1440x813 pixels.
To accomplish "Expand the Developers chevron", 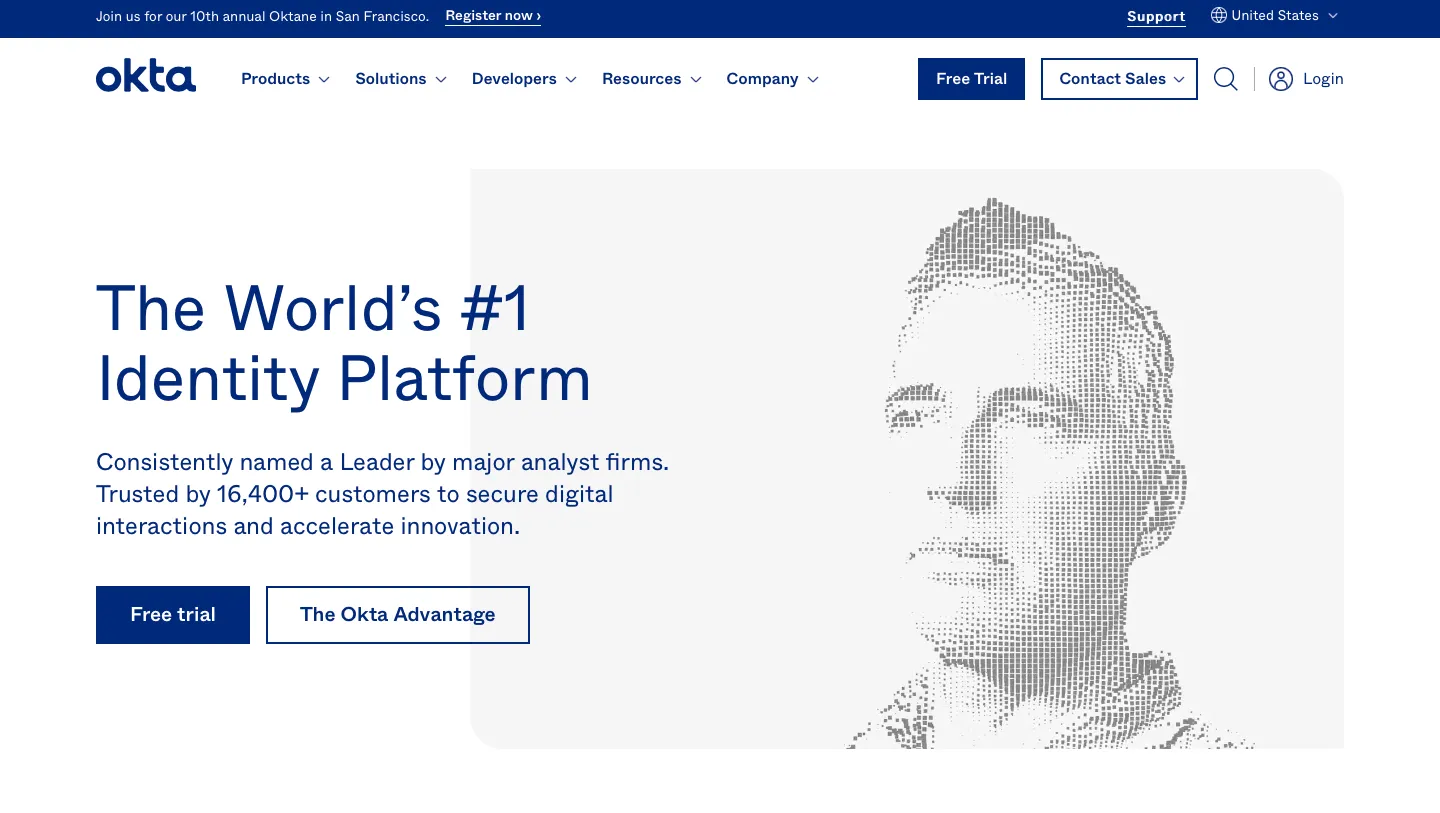I will tap(571, 80).
